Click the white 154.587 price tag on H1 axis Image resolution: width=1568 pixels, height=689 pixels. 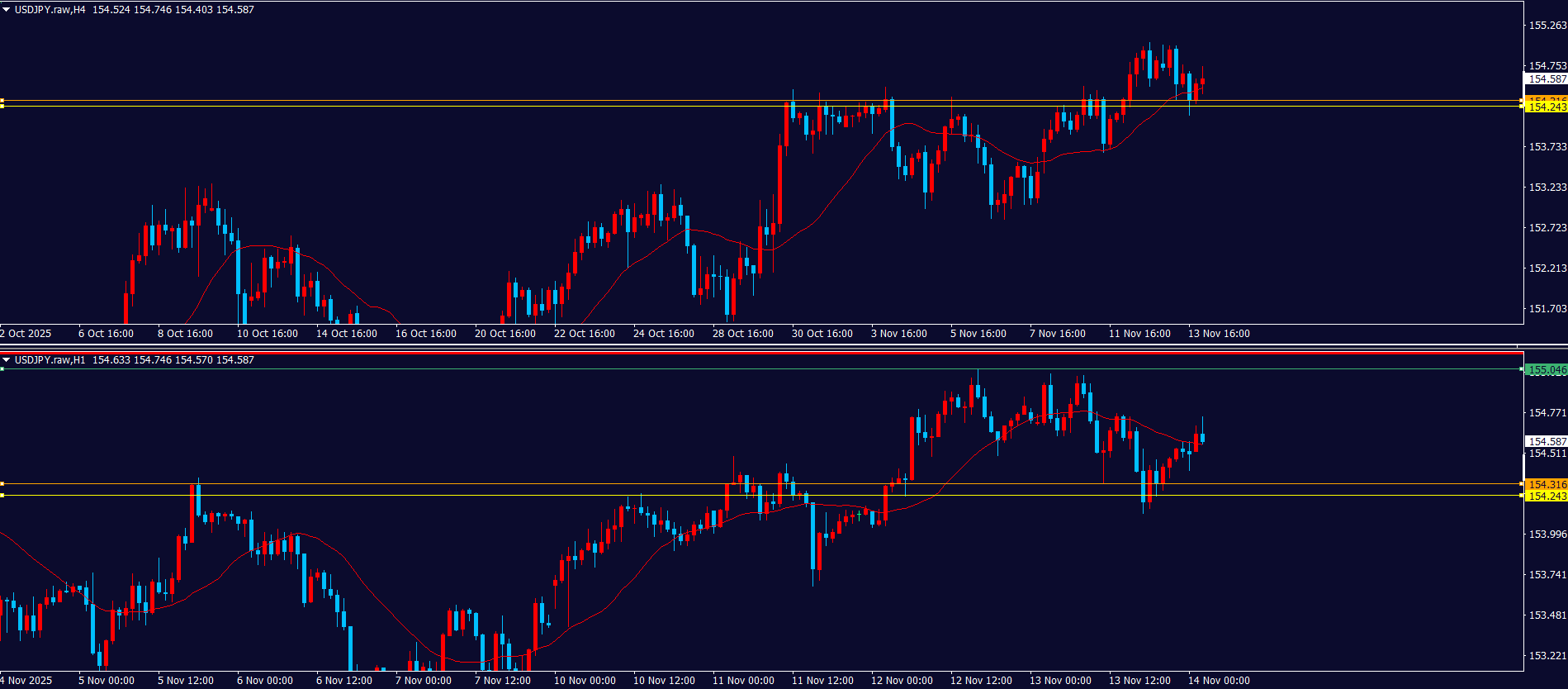1546,441
